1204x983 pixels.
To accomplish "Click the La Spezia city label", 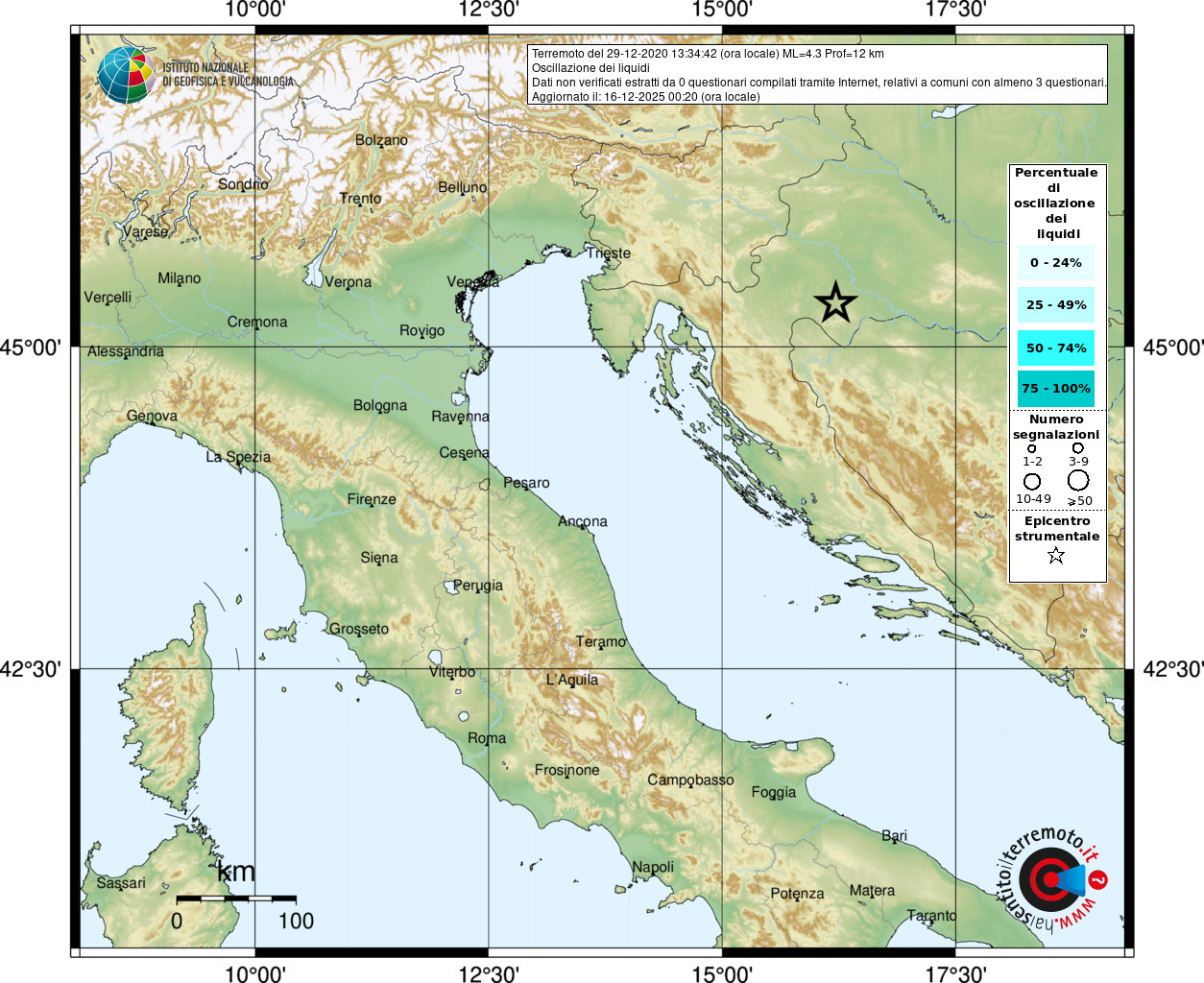I will point(238,457).
